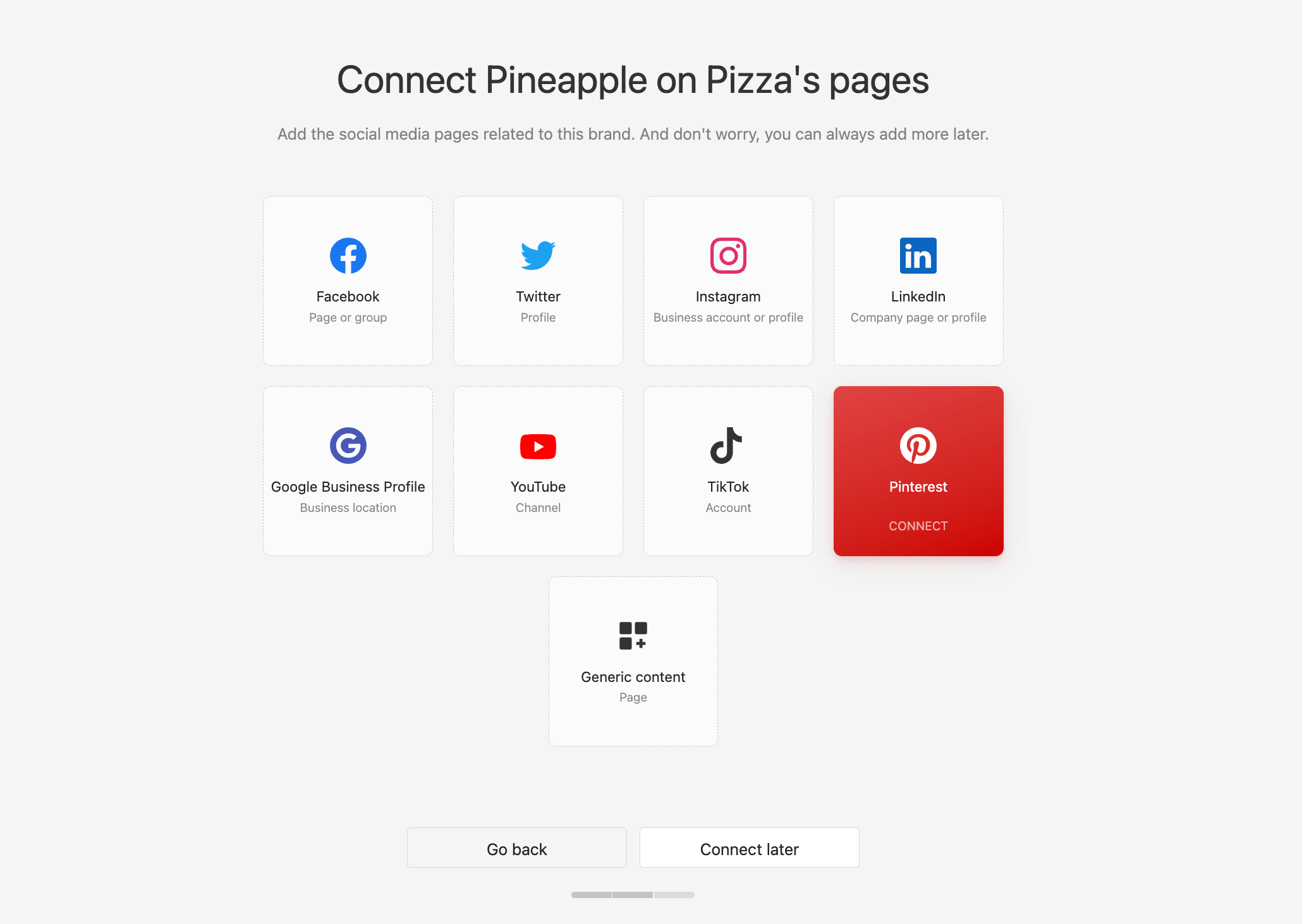Click the Go back button
1302x924 pixels.
point(517,848)
